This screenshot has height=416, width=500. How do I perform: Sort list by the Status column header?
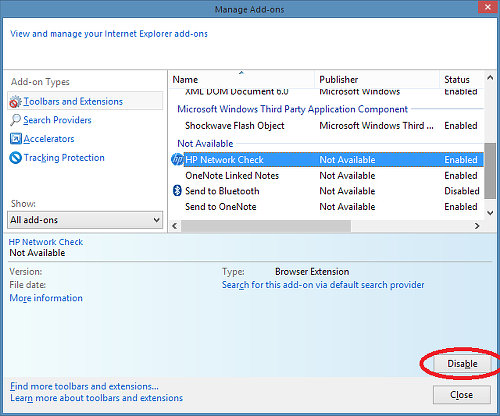461,79
